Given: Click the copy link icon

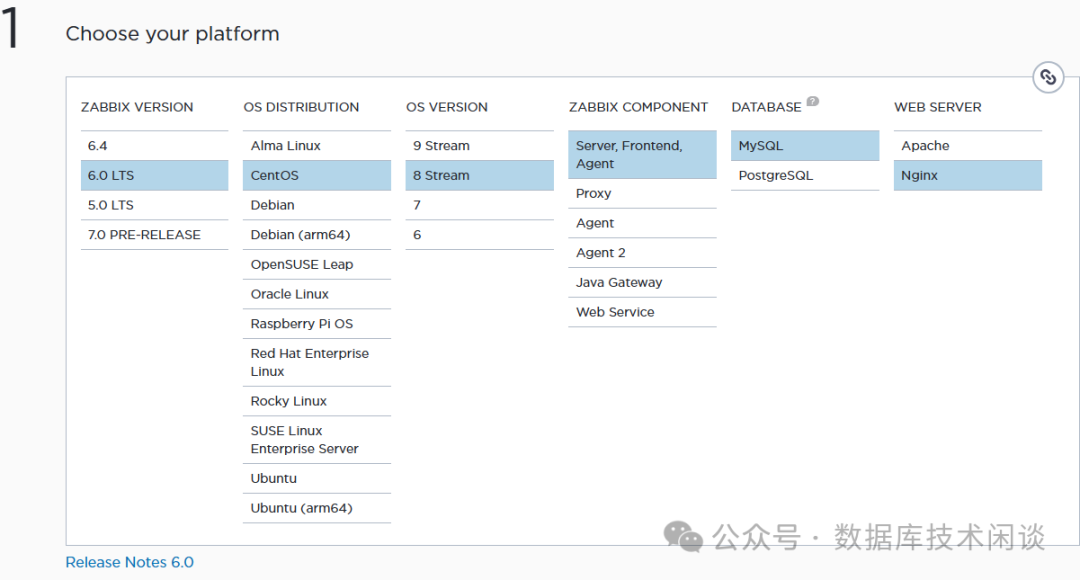Looking at the screenshot, I should (1047, 77).
